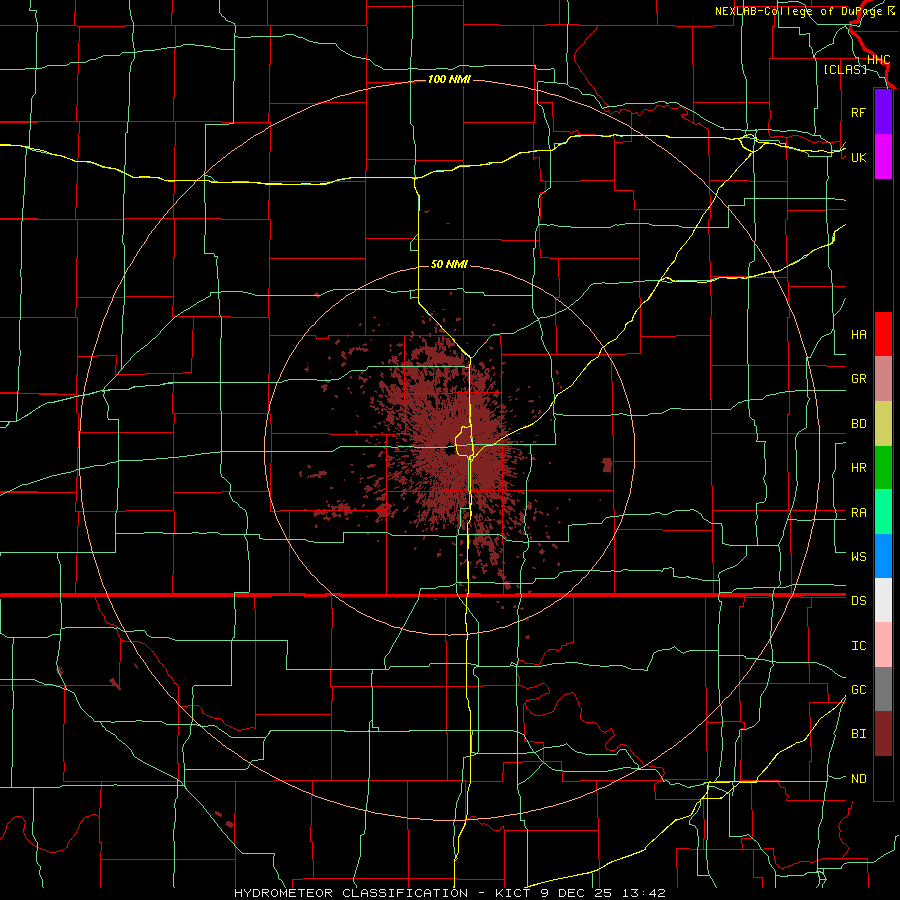The height and width of the screenshot is (900, 900).
Task: Click the 13:42 timestamp
Action: click(642, 893)
